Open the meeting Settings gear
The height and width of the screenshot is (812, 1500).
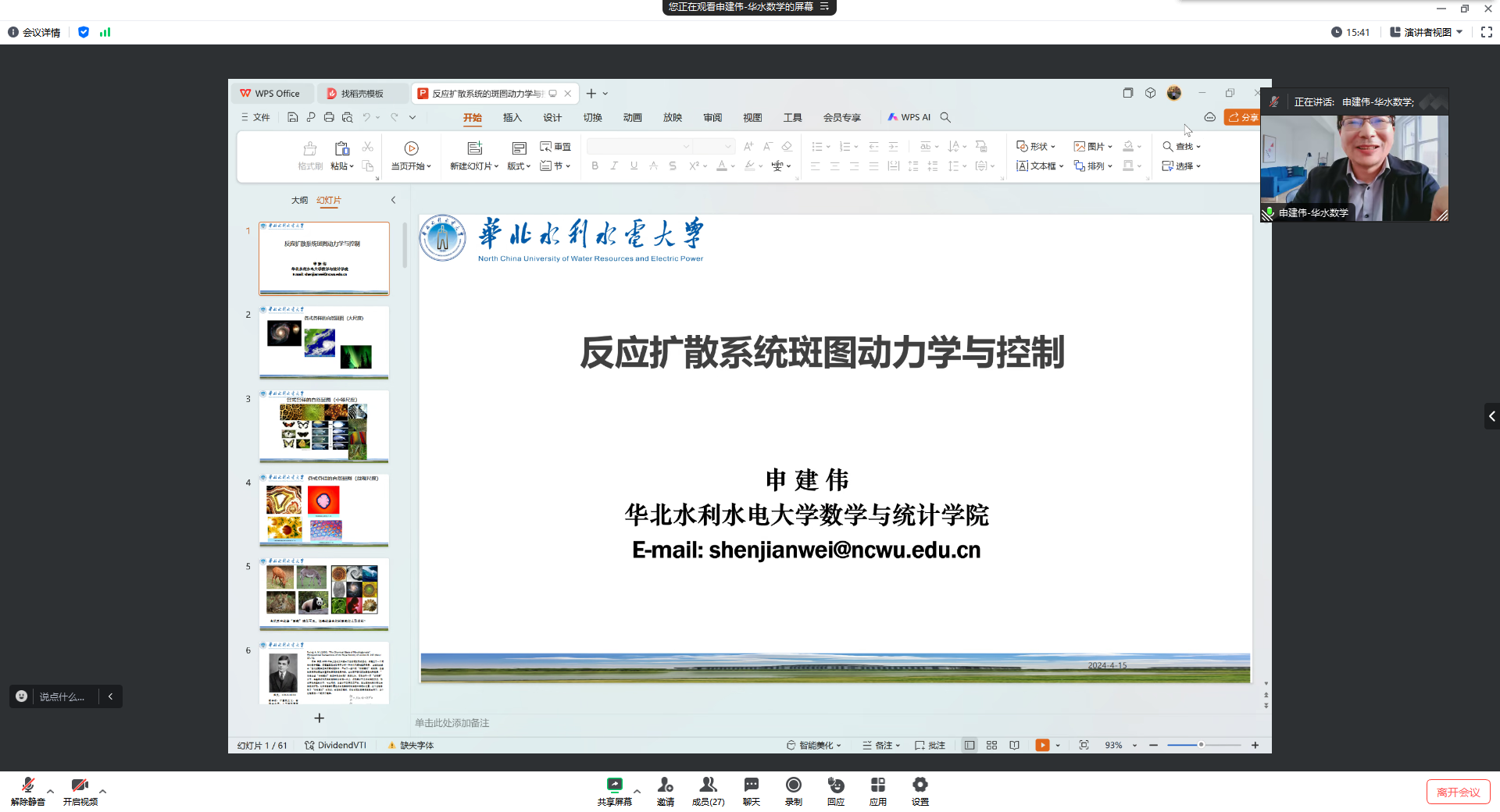[920, 785]
